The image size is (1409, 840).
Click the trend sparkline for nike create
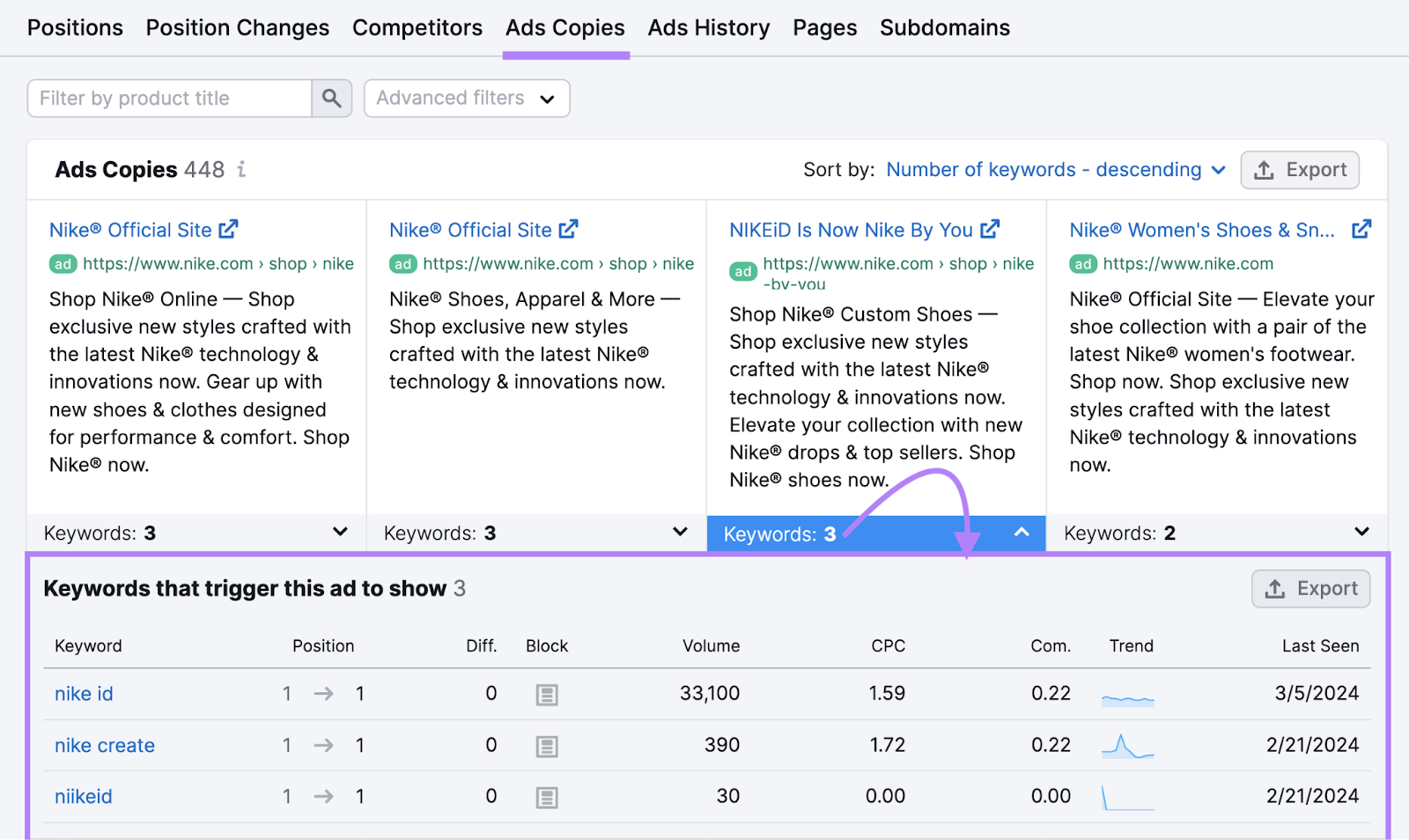(x=1127, y=745)
